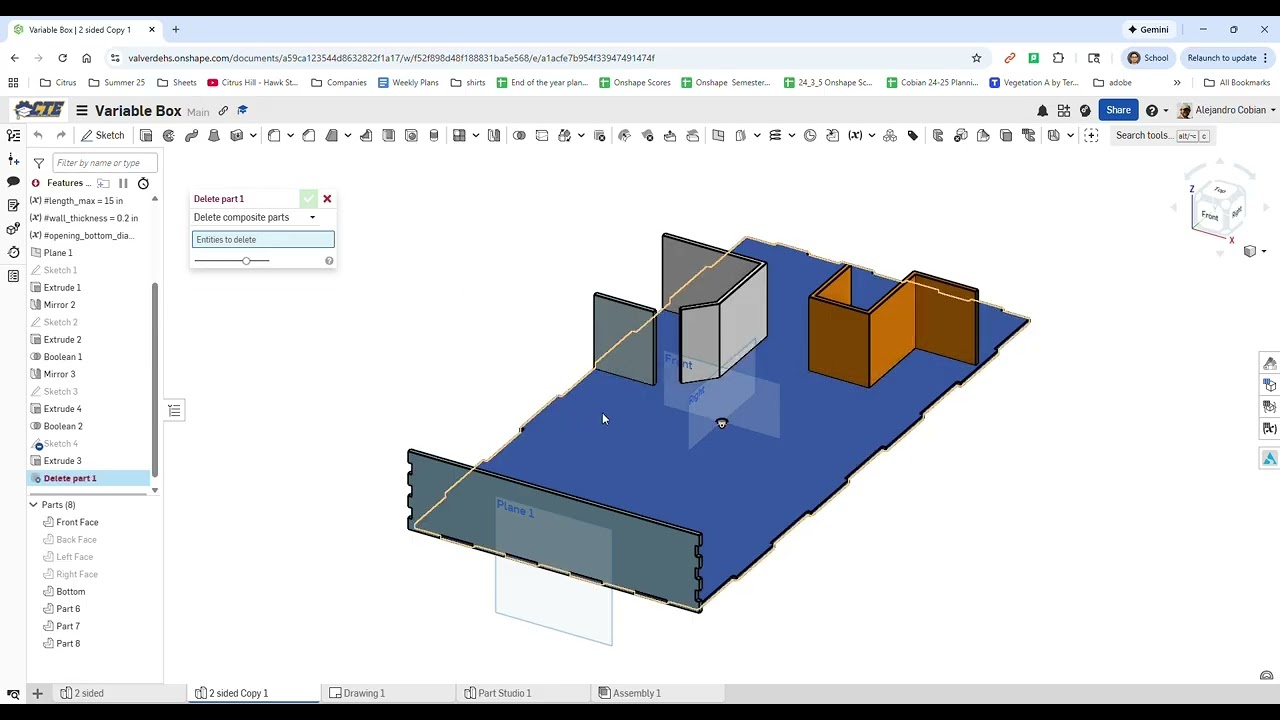
Task: Click the Plane tool icon
Action: tap(718, 135)
